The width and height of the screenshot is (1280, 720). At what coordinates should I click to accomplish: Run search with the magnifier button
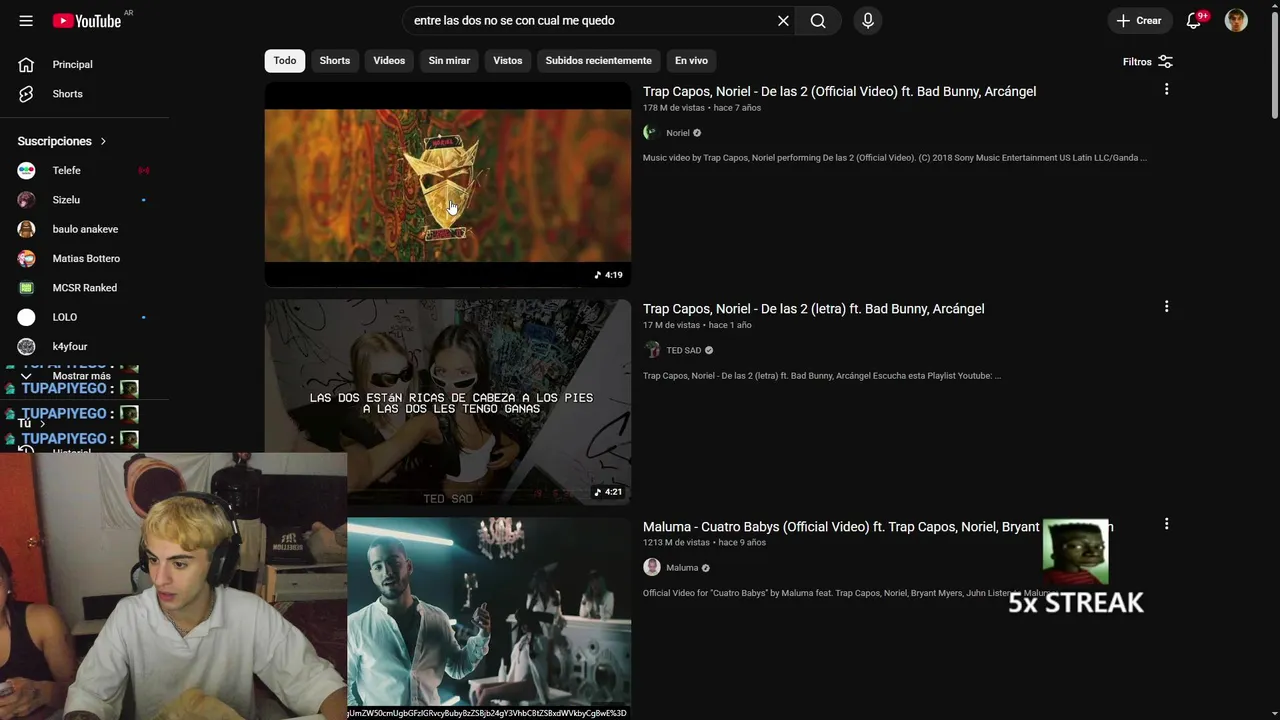click(x=818, y=21)
